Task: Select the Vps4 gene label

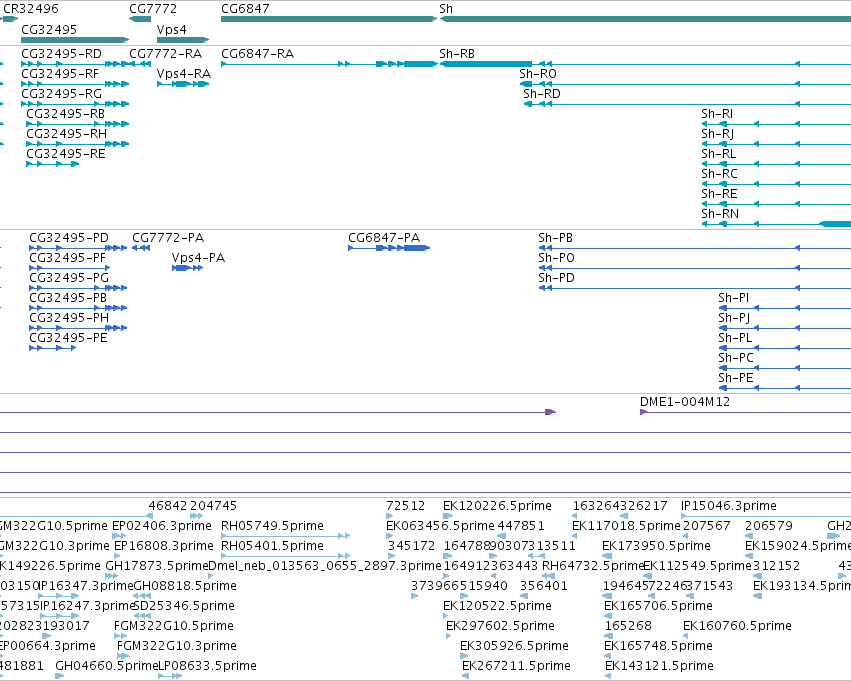Action: (x=172, y=29)
